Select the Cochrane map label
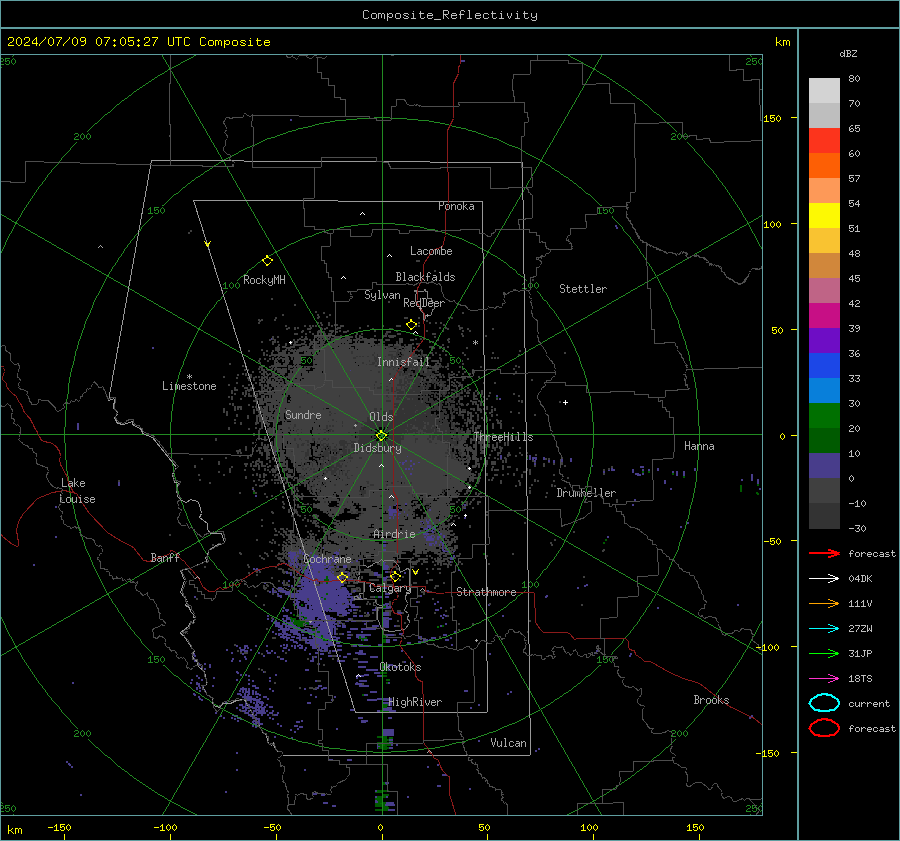This screenshot has height=841, width=900. 327,559
